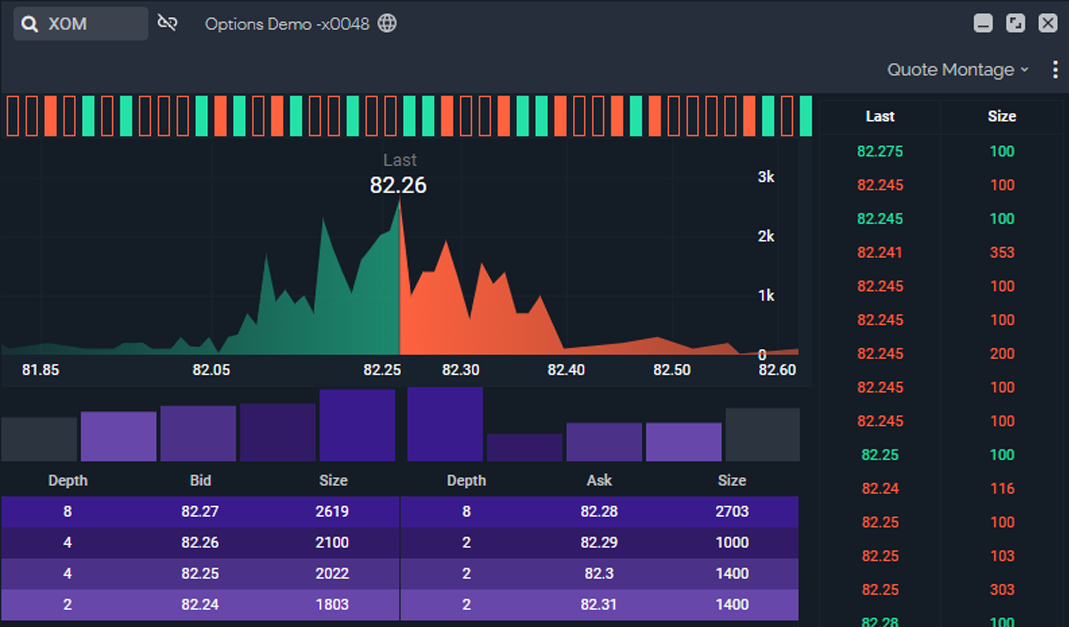This screenshot has width=1069, height=627.
Task: Close the montage panel with X
Action: pyautogui.click(x=1047, y=23)
